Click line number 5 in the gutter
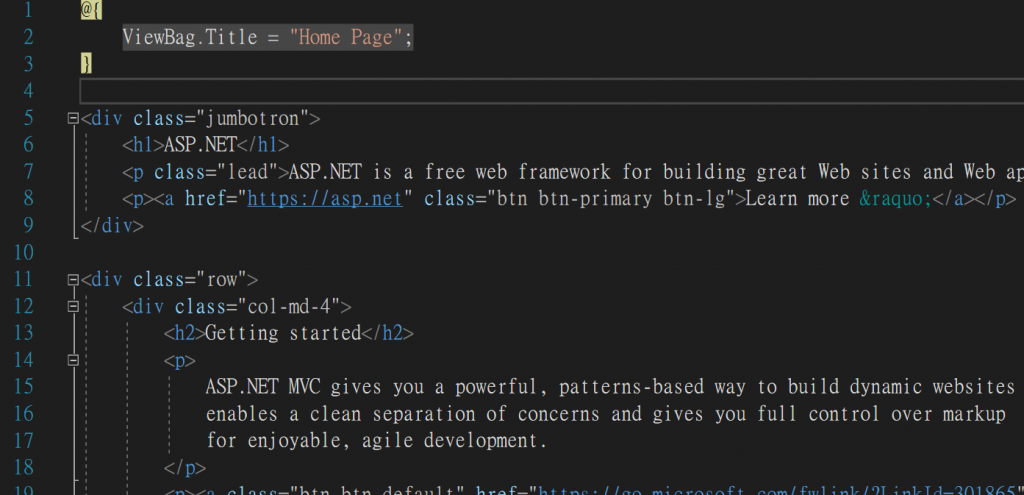Image resolution: width=1024 pixels, height=495 pixels. pyautogui.click(x=28, y=118)
